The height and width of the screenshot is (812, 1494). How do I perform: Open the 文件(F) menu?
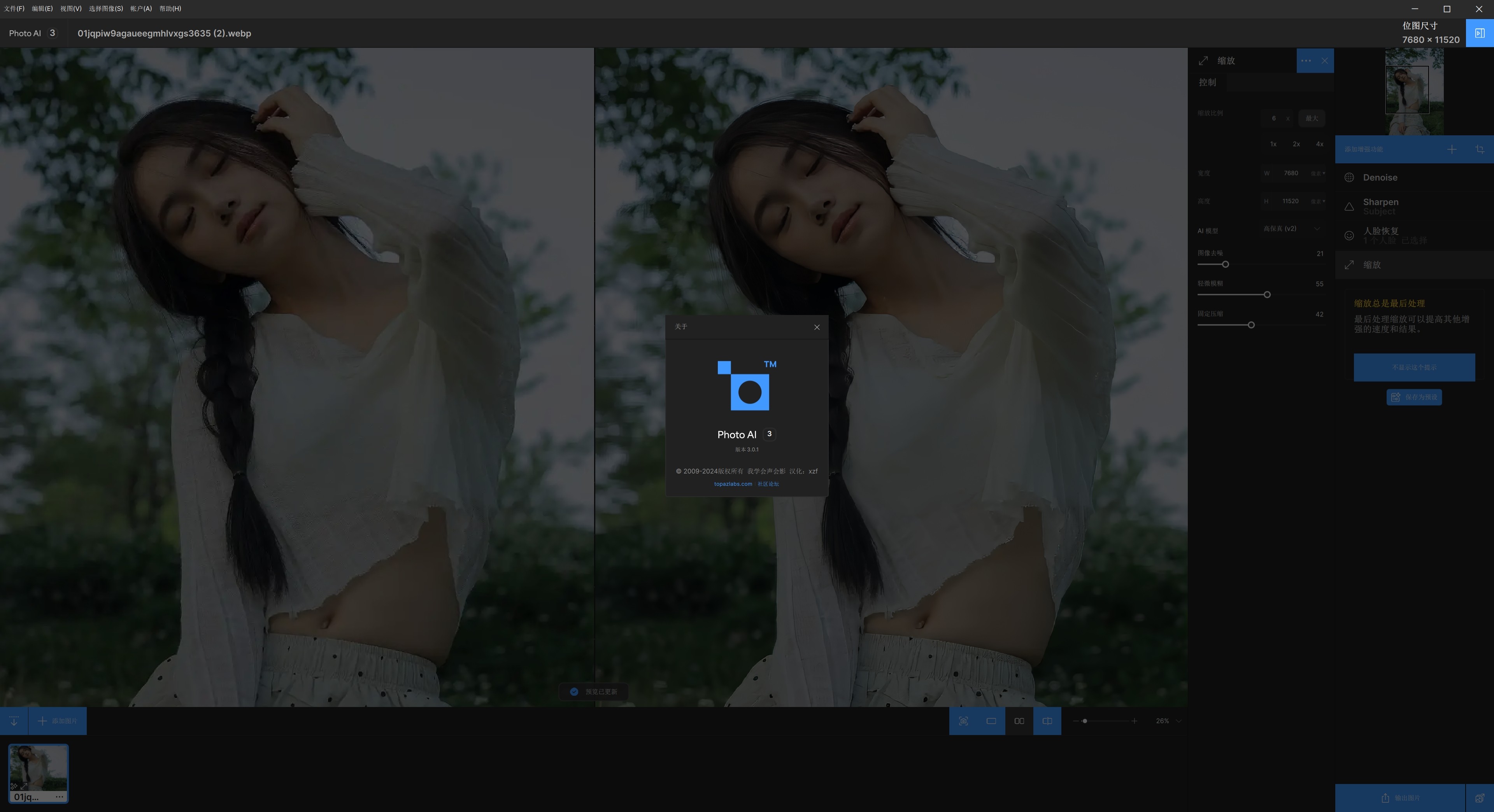coord(14,9)
